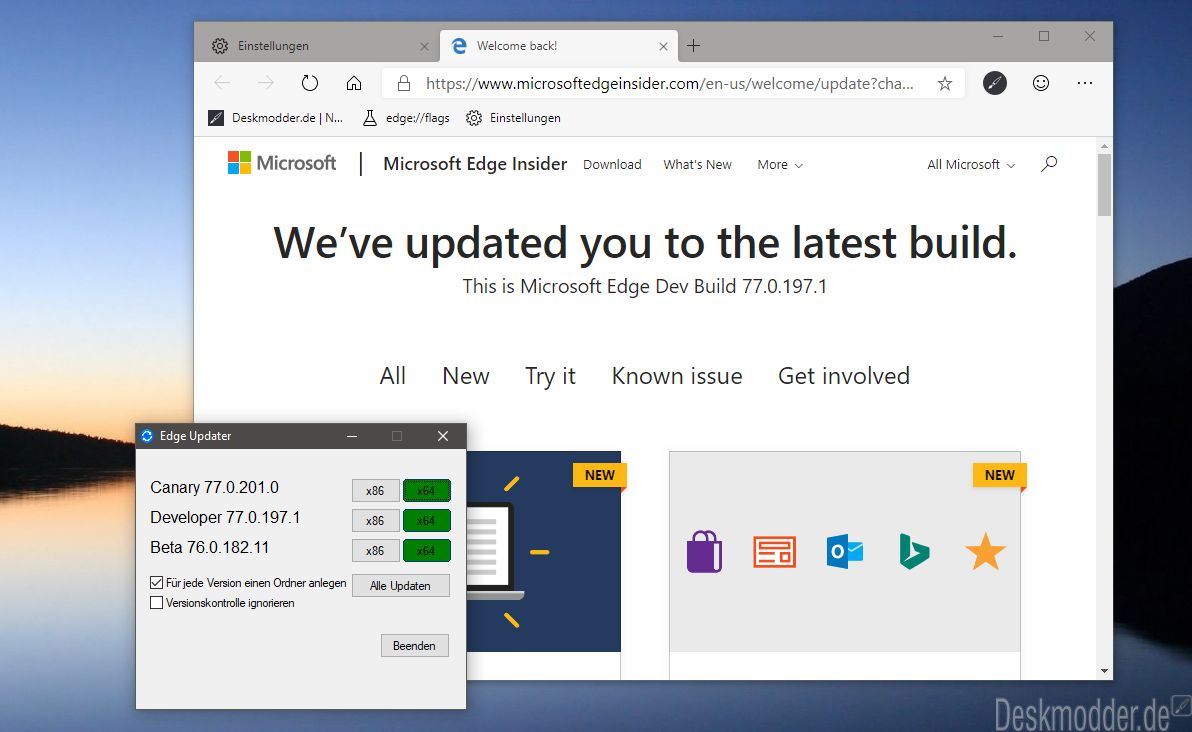Viewport: 1192px width, 732px height.
Task: Open the Download menu item
Action: tap(612, 164)
